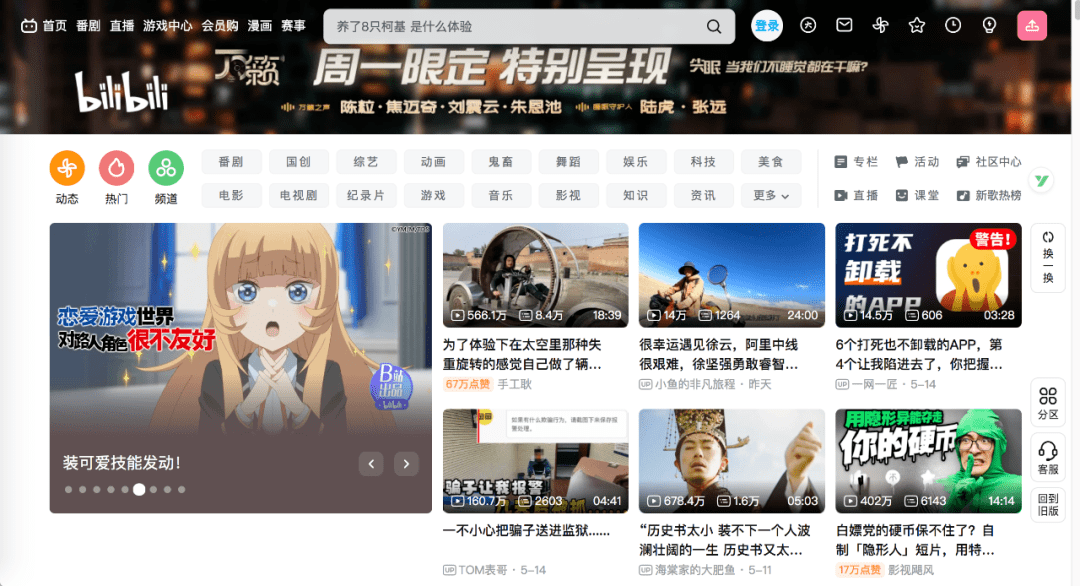This screenshot has width=1080, height=586.
Task: Select the 舞蹈 category chip
Action: pyautogui.click(x=569, y=162)
